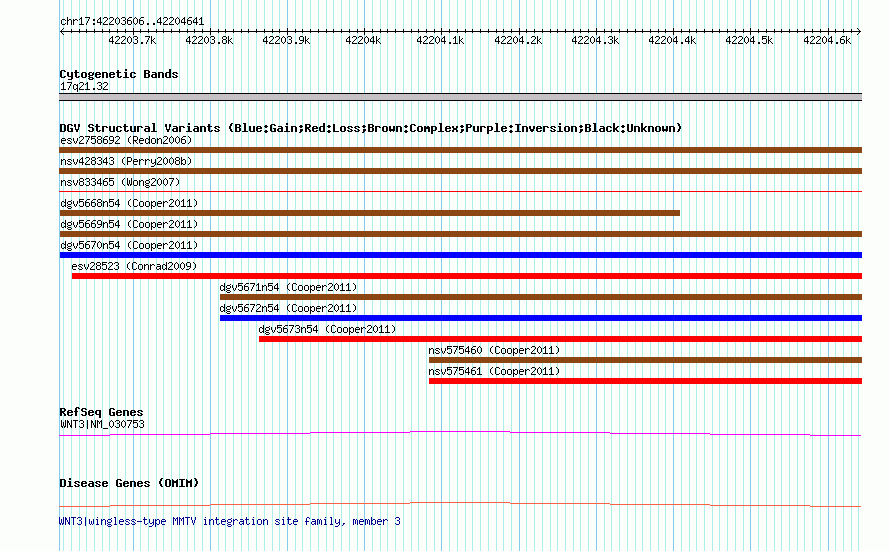The image size is (890, 551).
Task: Click the 17q21.32 band label
Action: [x=84, y=86]
